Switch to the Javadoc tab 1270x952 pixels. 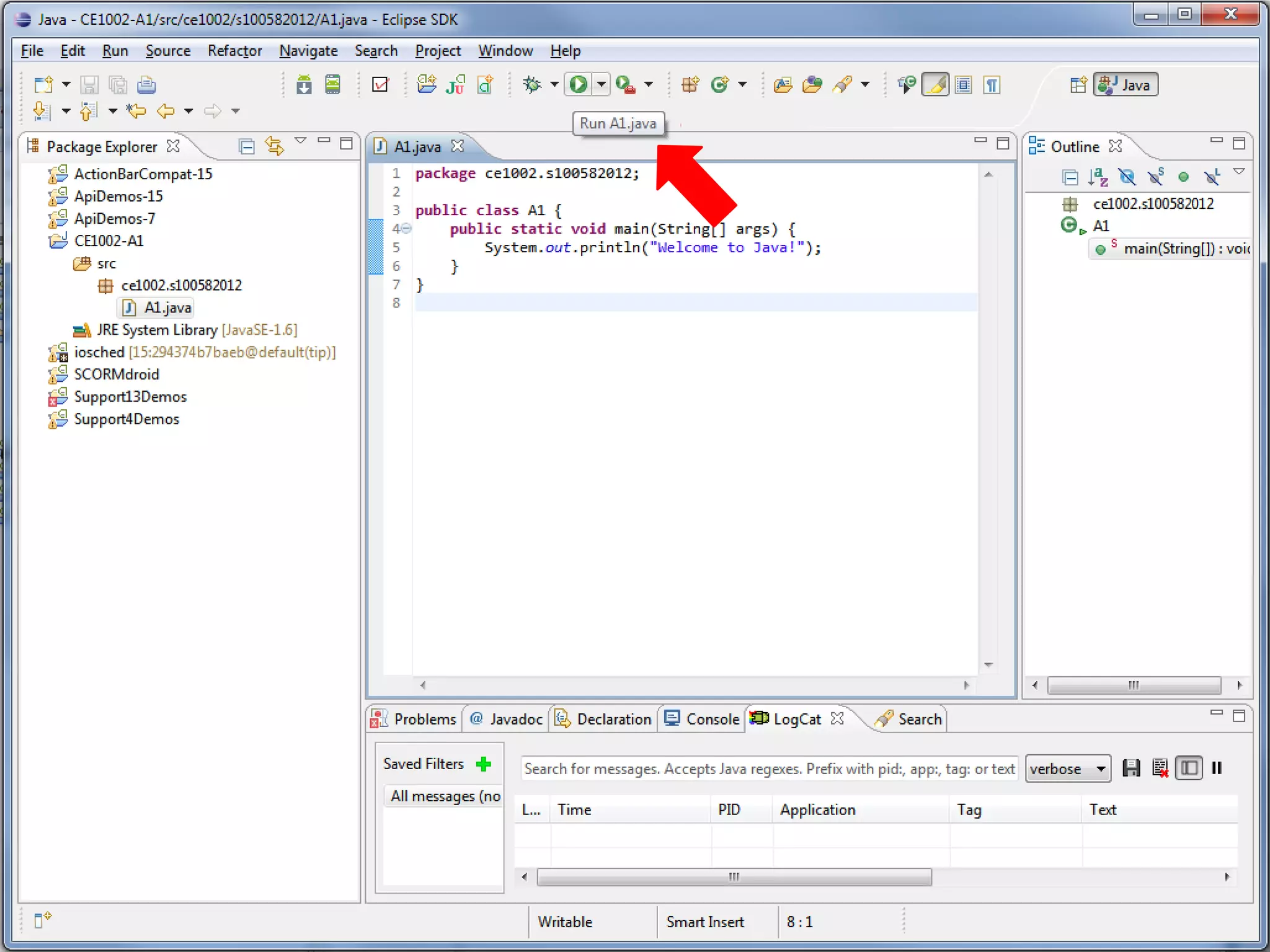[x=507, y=719]
